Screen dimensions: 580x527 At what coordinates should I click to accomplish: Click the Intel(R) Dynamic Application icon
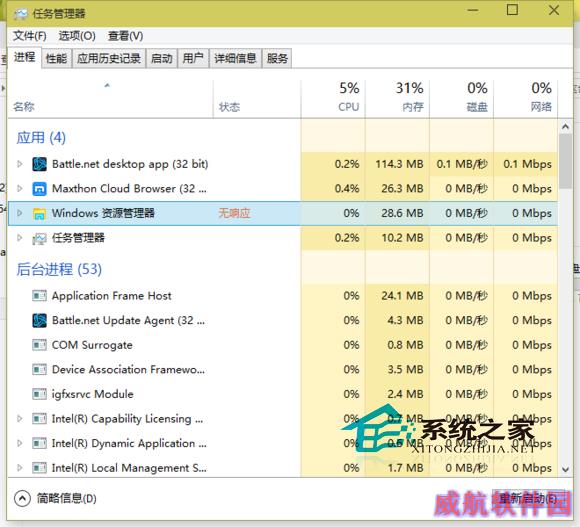point(40,443)
